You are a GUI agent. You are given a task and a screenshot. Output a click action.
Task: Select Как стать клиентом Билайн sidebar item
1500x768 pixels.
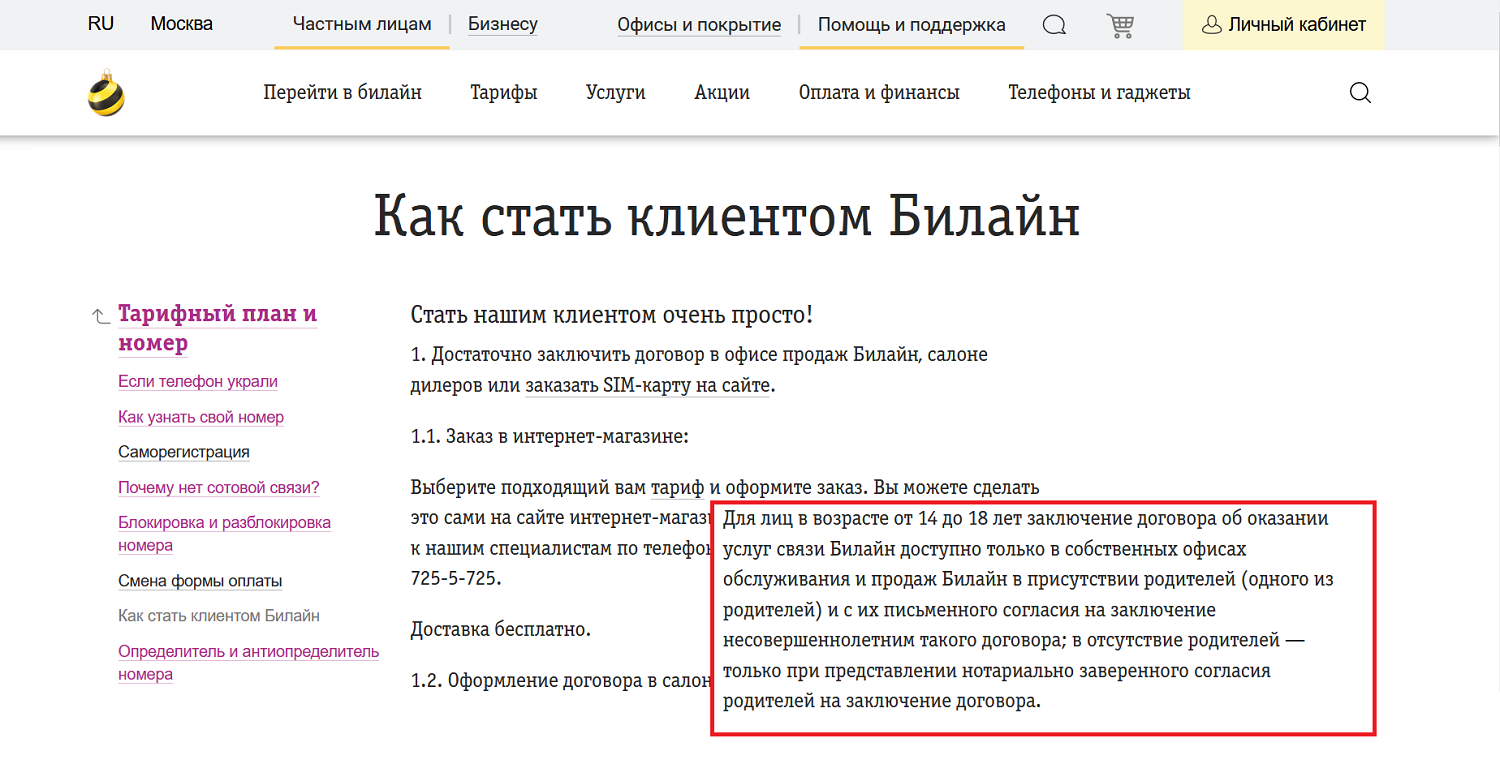(219, 616)
